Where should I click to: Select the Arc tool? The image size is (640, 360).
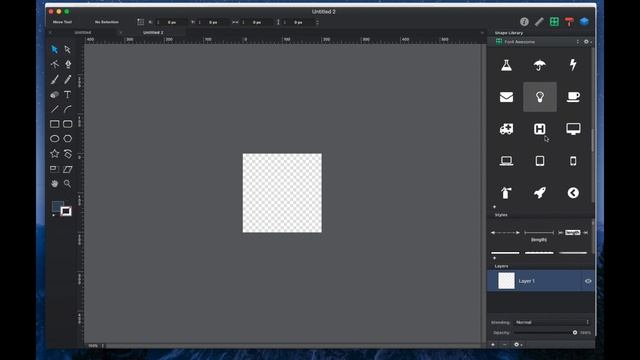pos(68,109)
